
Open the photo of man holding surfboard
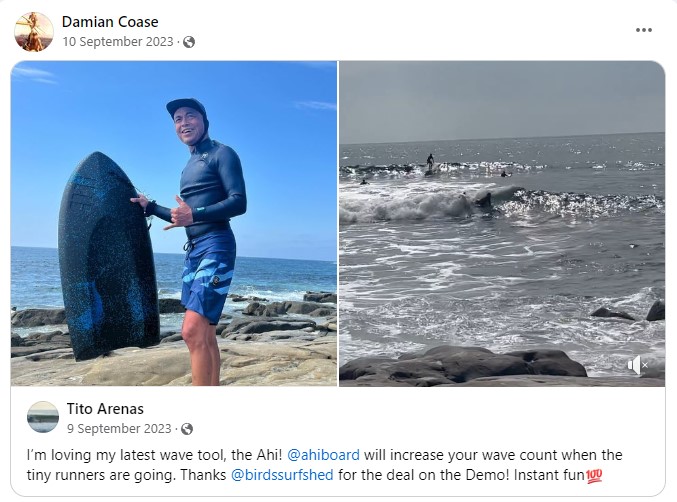(x=174, y=223)
